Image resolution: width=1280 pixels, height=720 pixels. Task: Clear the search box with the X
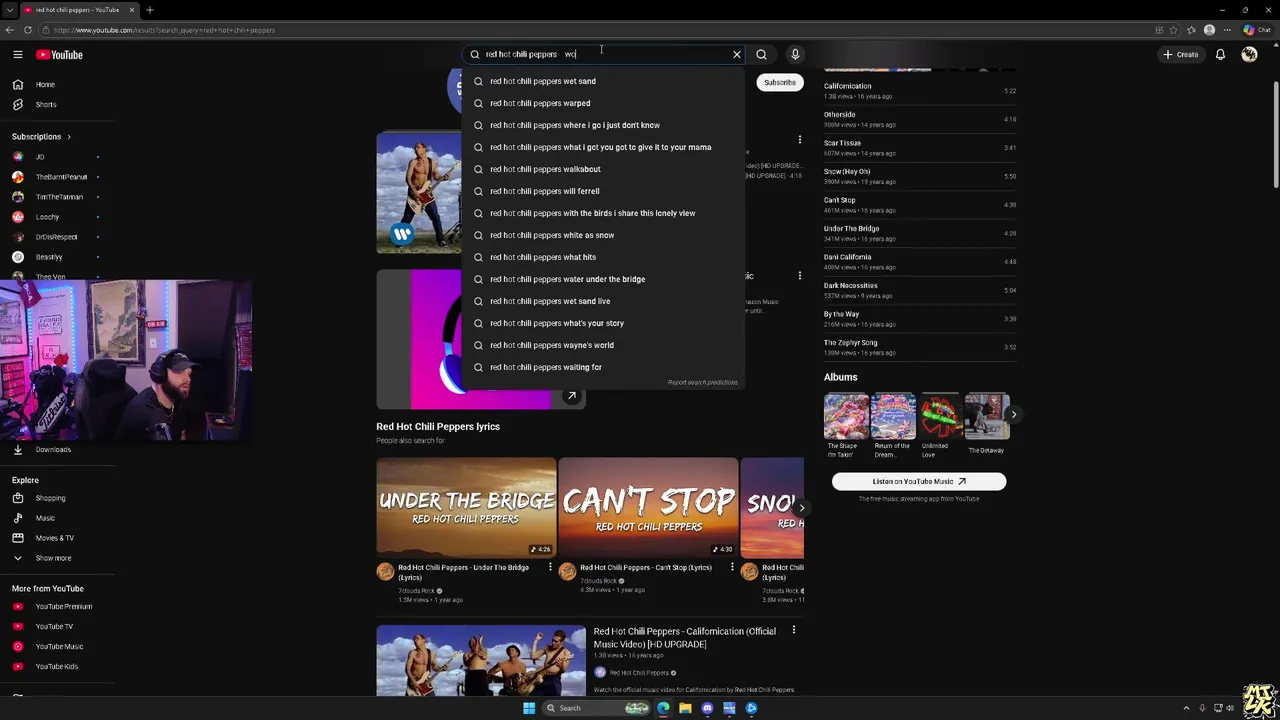737,54
